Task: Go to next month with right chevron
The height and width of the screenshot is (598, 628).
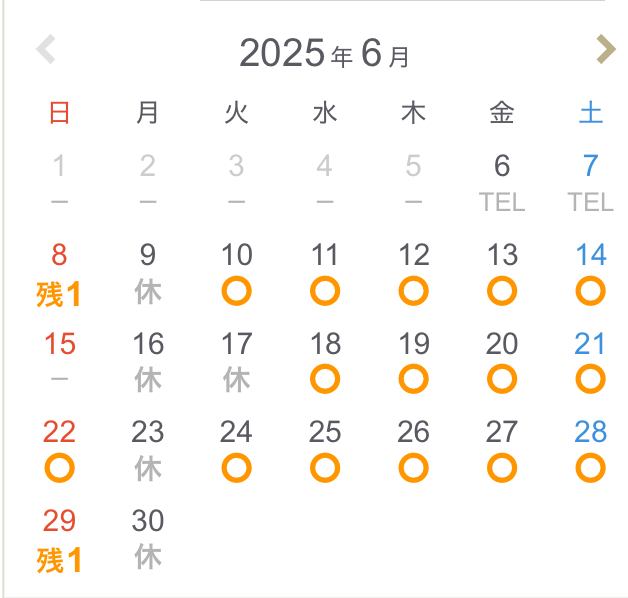Action: tap(606, 49)
